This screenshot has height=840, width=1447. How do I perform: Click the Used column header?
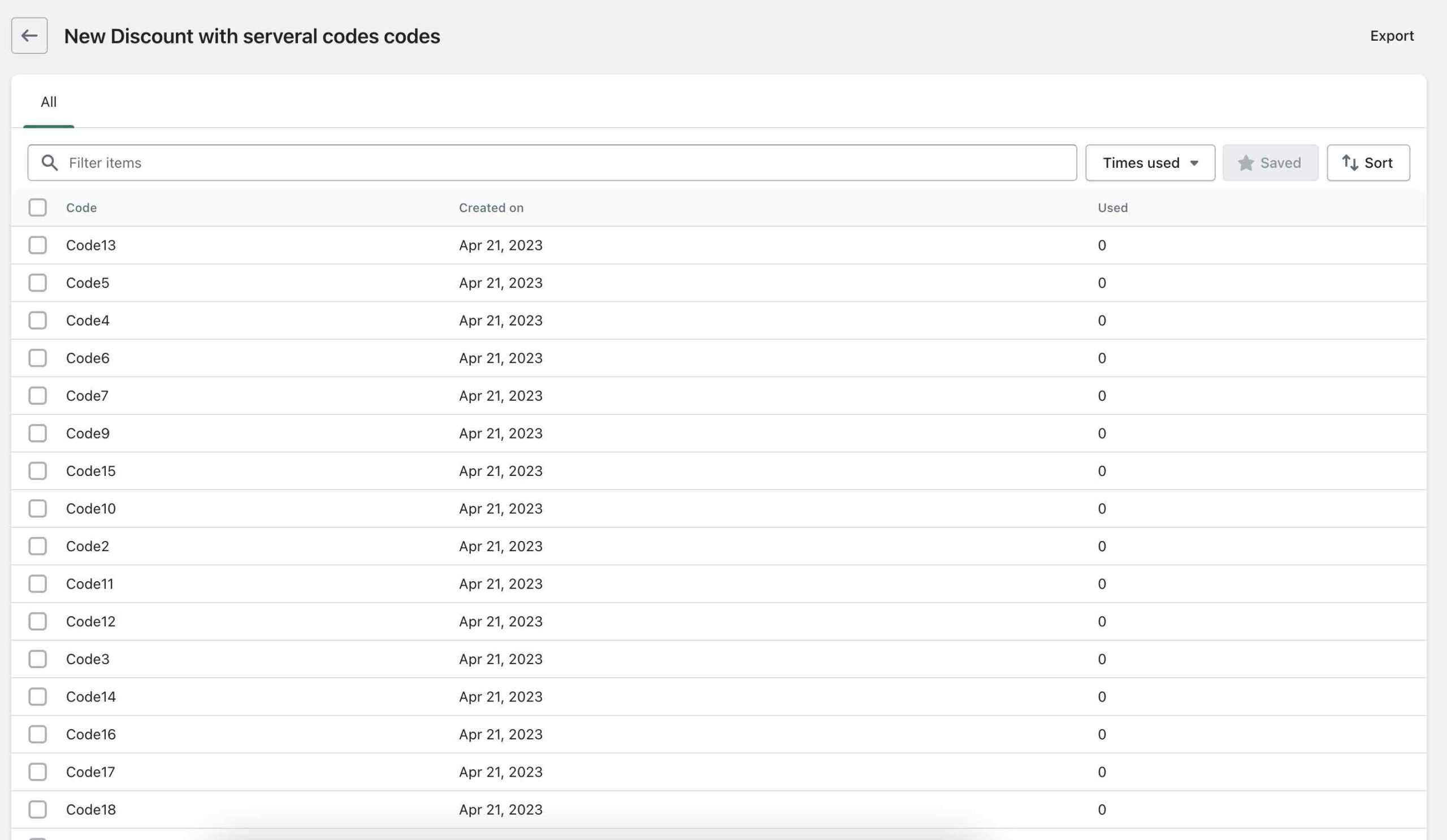(x=1112, y=208)
